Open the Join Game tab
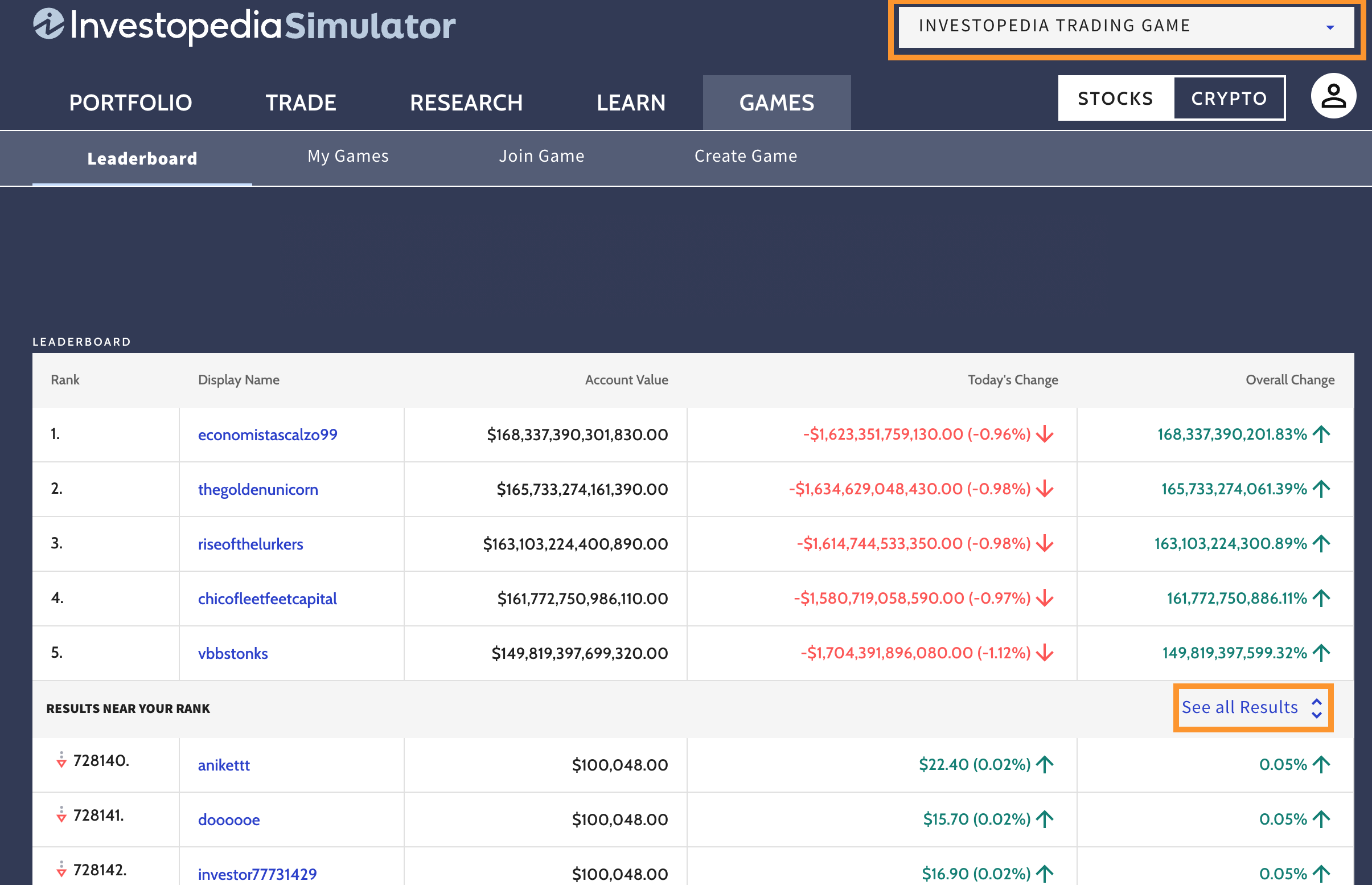This screenshot has width=1372, height=885. pyautogui.click(x=541, y=156)
